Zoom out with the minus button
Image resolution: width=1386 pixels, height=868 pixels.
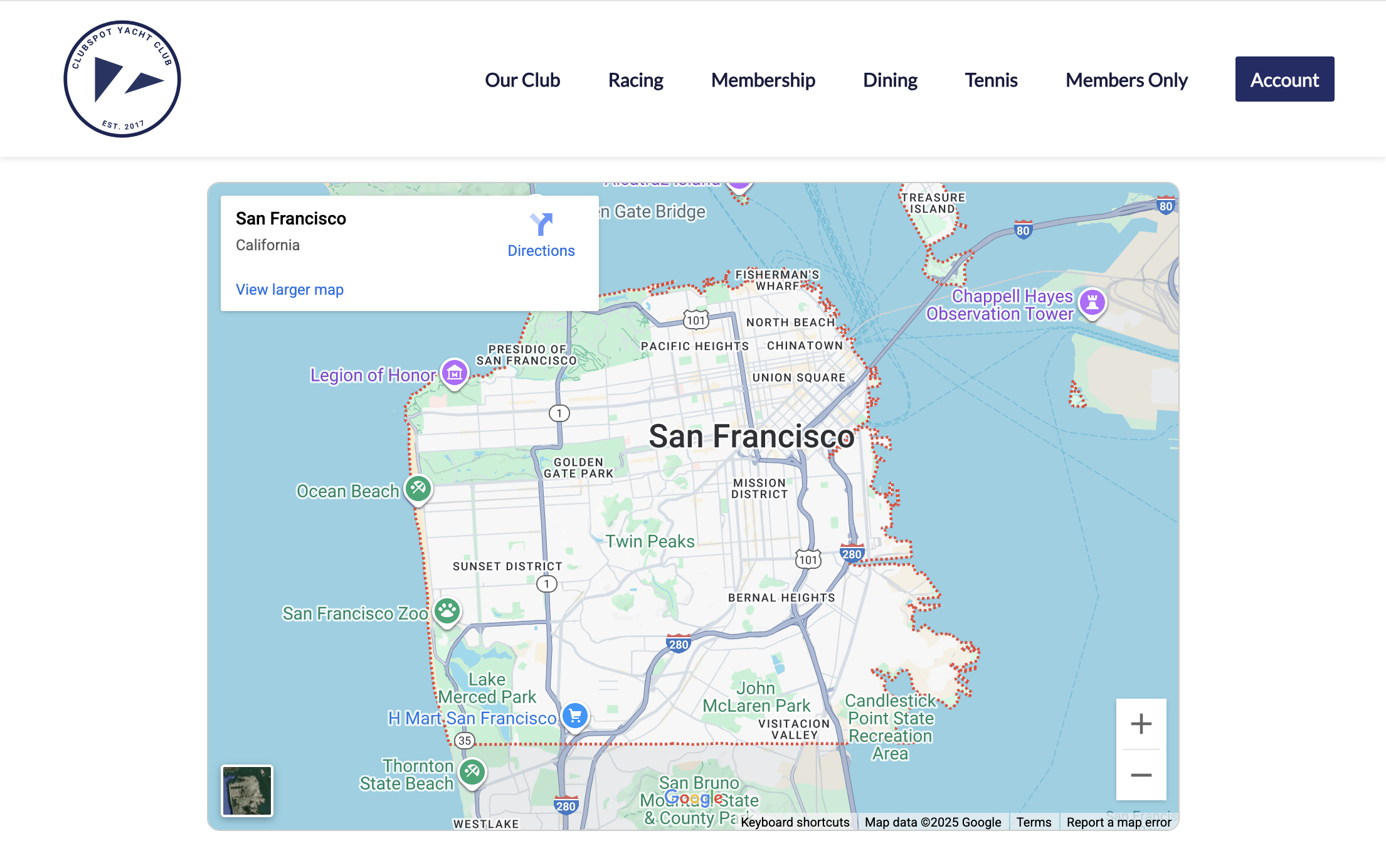1141,775
